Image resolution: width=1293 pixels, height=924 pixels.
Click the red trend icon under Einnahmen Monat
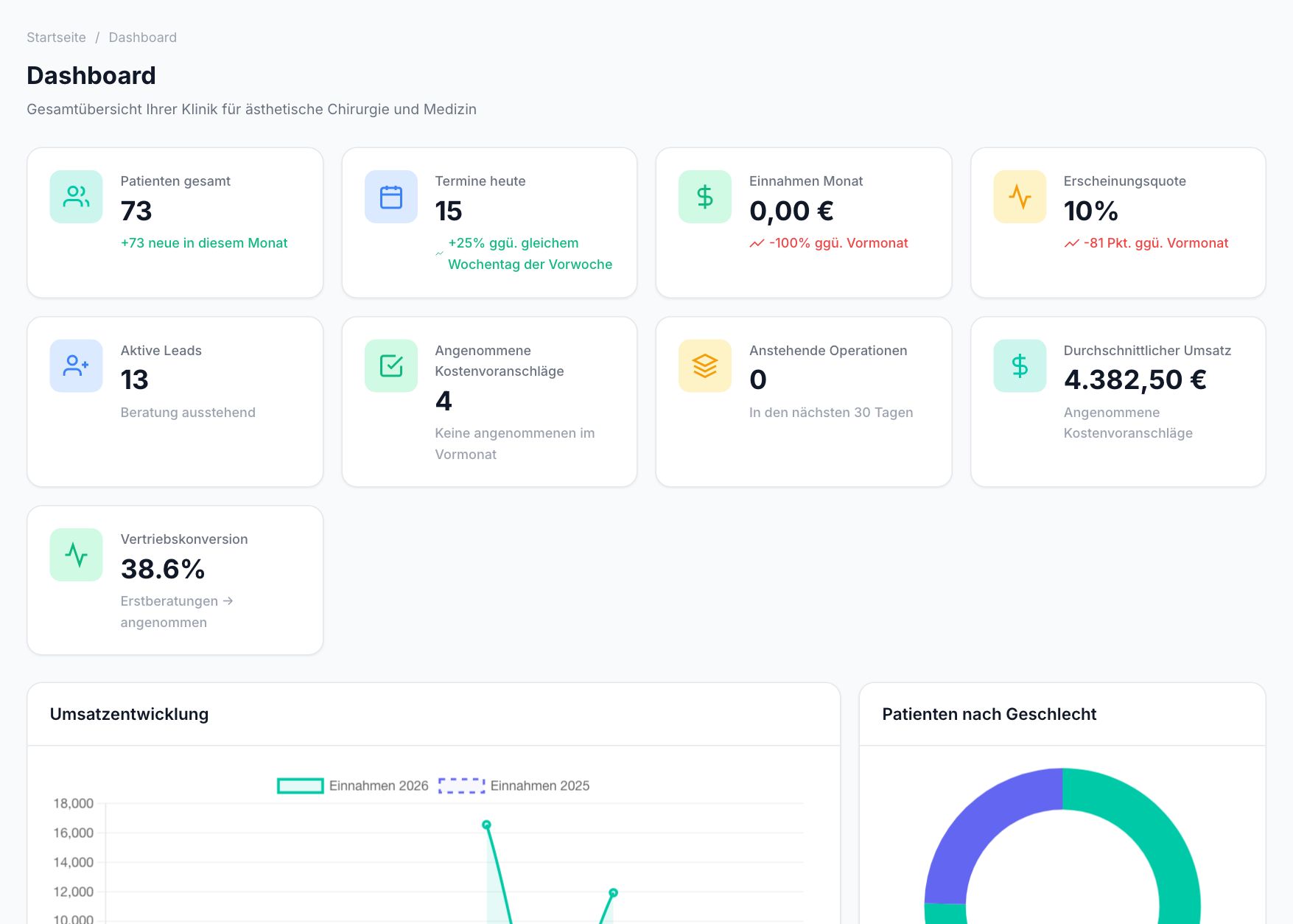(x=757, y=243)
